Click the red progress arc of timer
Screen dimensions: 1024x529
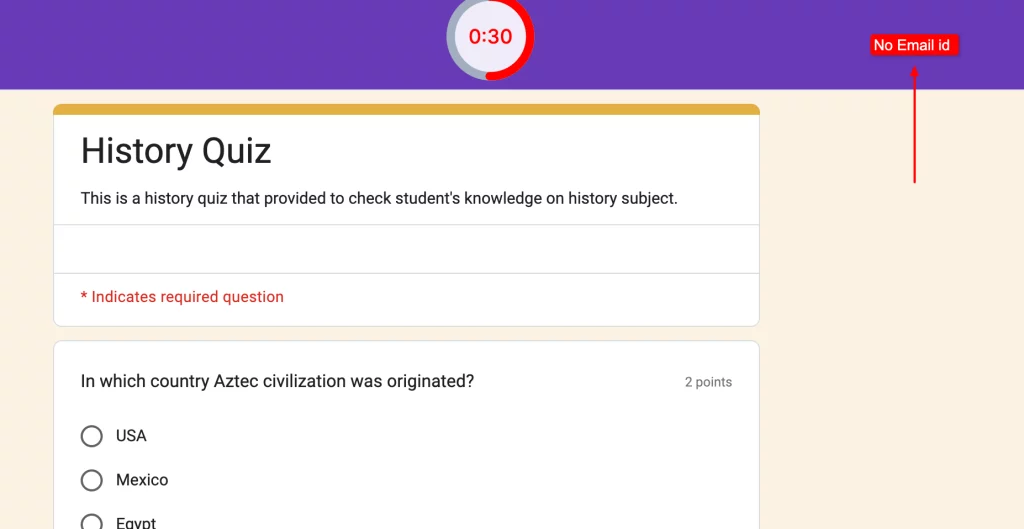(528, 45)
